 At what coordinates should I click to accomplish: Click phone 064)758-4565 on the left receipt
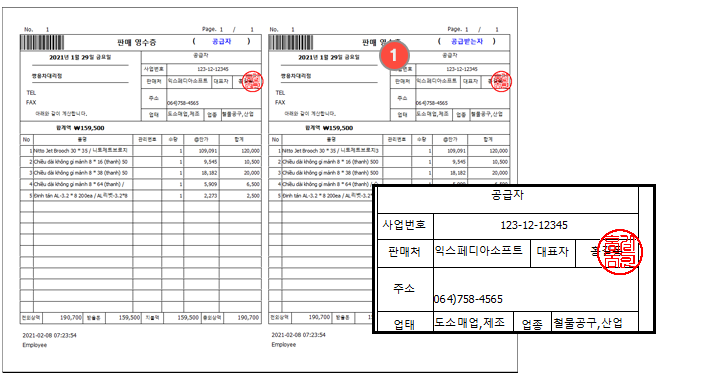click(183, 103)
